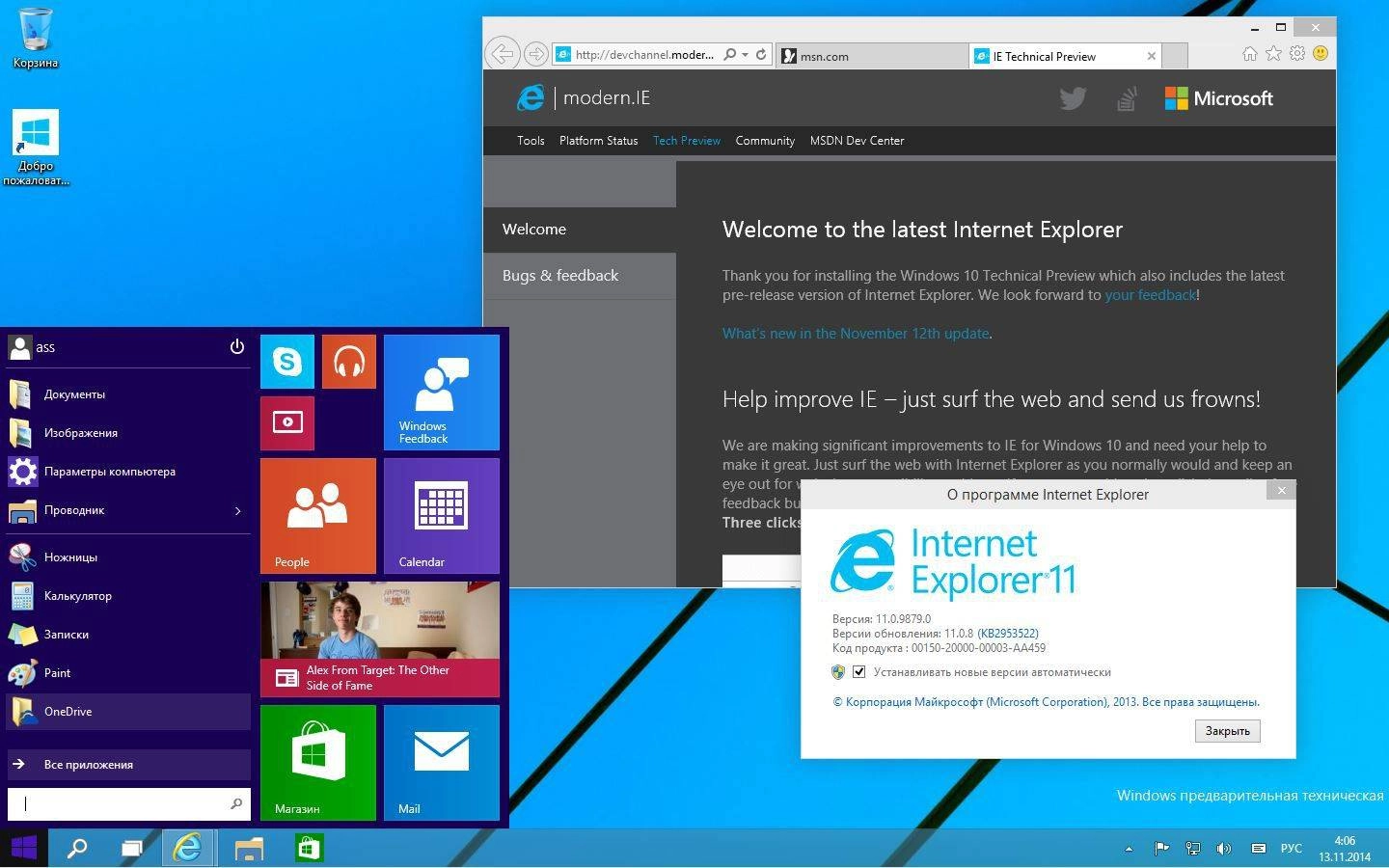Click the IE address bar URL field
The image size is (1389, 868).
[x=644, y=55]
